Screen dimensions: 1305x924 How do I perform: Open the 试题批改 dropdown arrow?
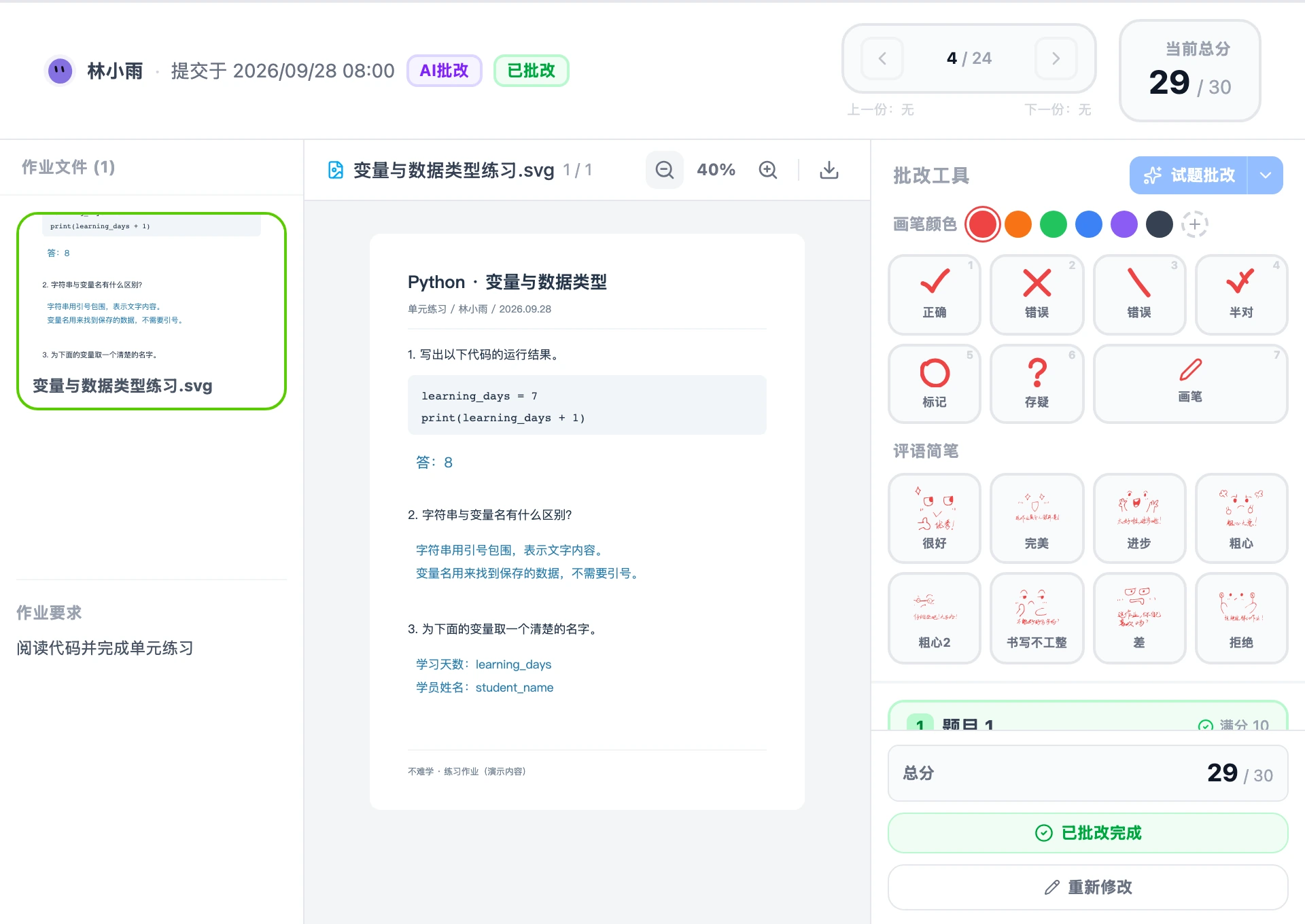pos(1265,175)
